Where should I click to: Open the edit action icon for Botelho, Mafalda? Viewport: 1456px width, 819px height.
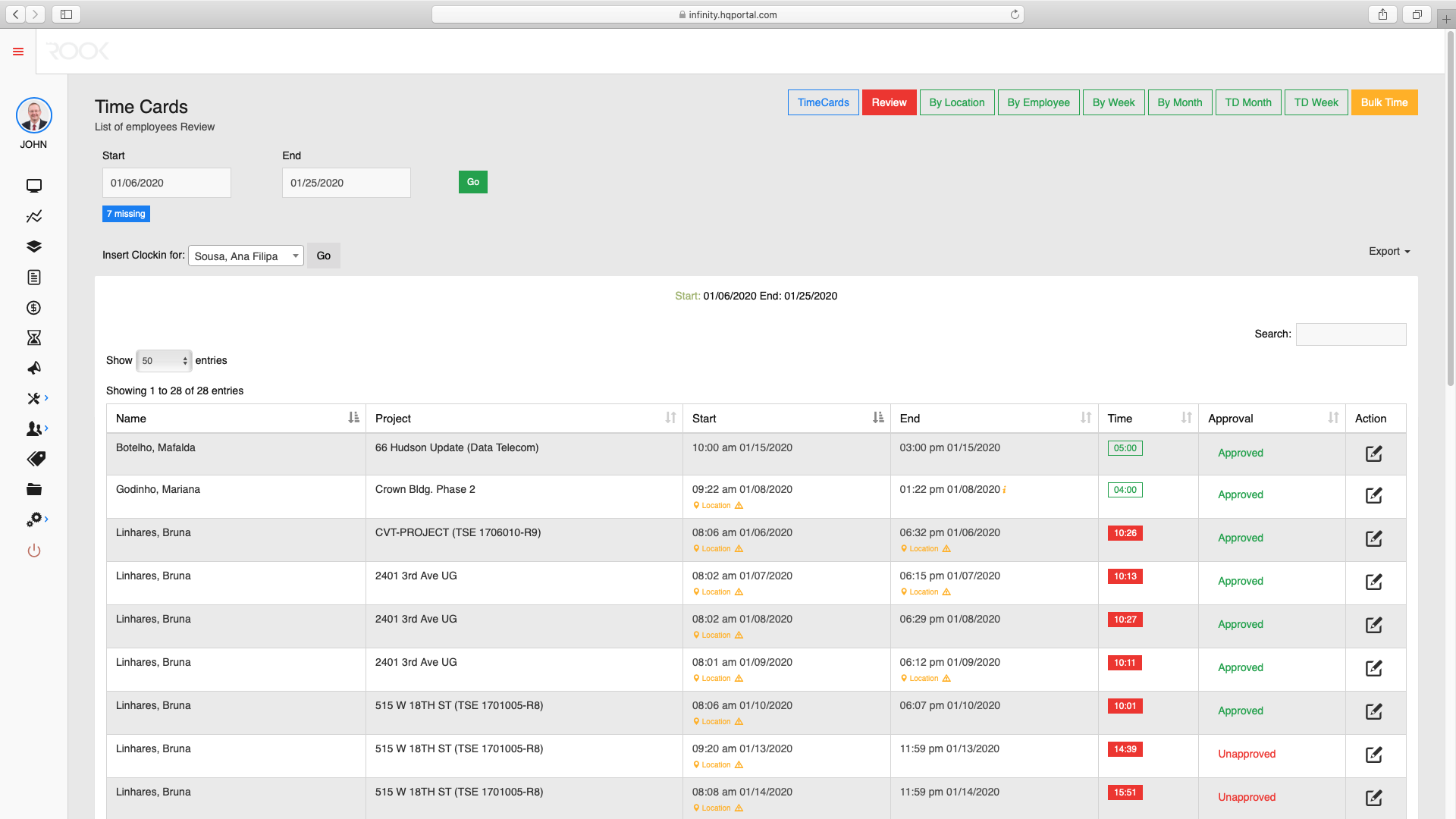tap(1374, 453)
